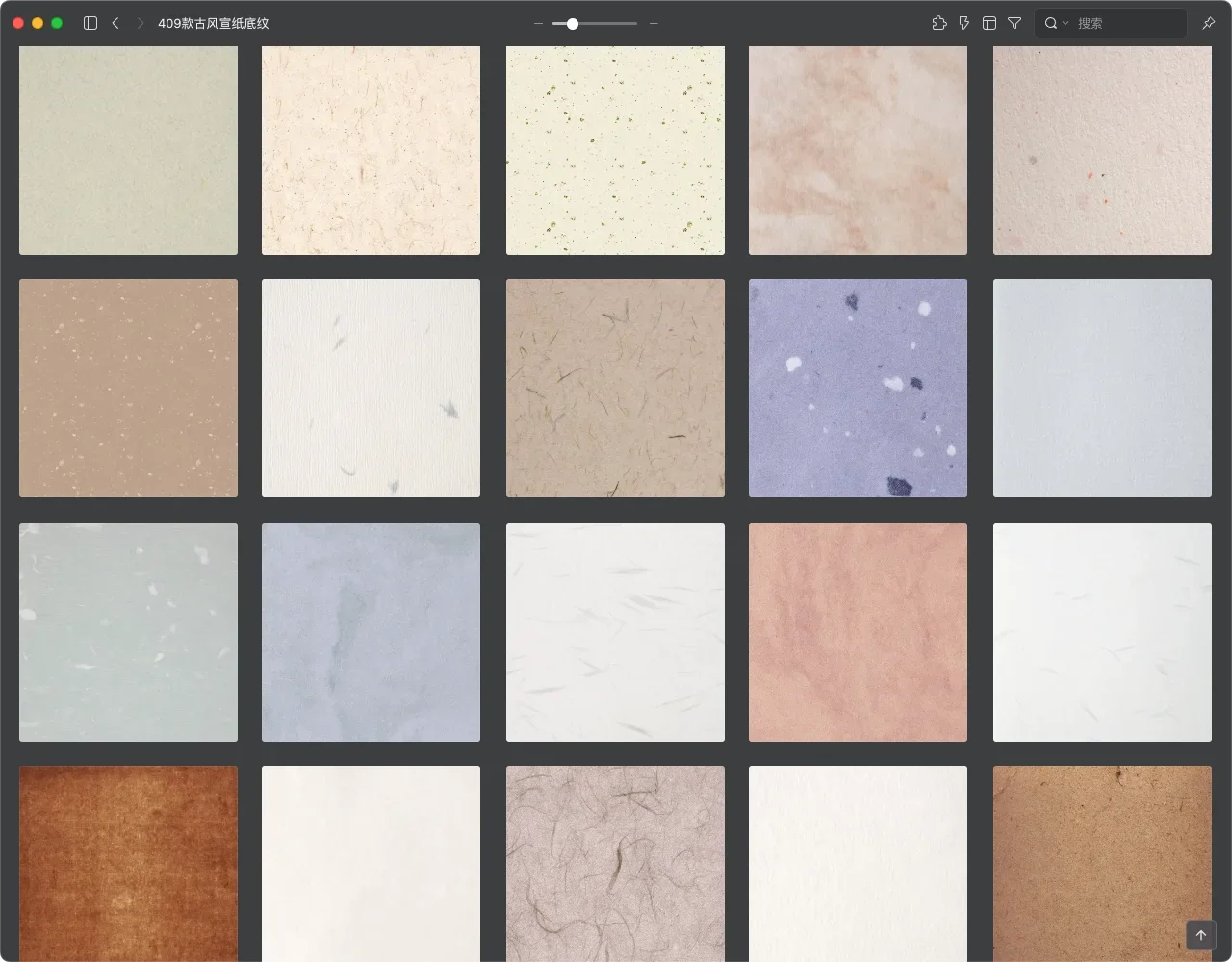
Task: Close the window with the red button
Action: (18, 23)
